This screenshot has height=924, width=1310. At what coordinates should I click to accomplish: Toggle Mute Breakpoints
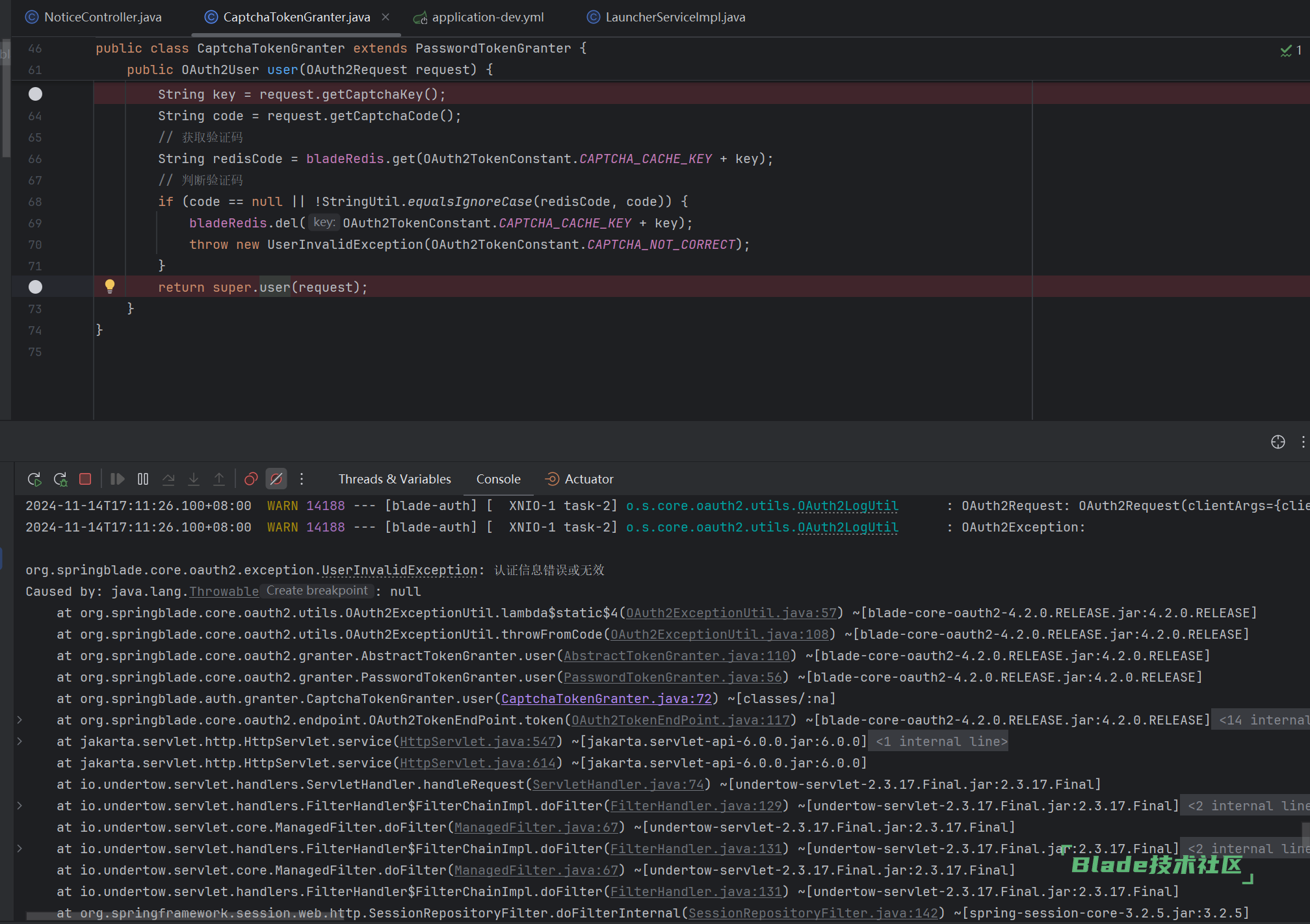[x=276, y=479]
